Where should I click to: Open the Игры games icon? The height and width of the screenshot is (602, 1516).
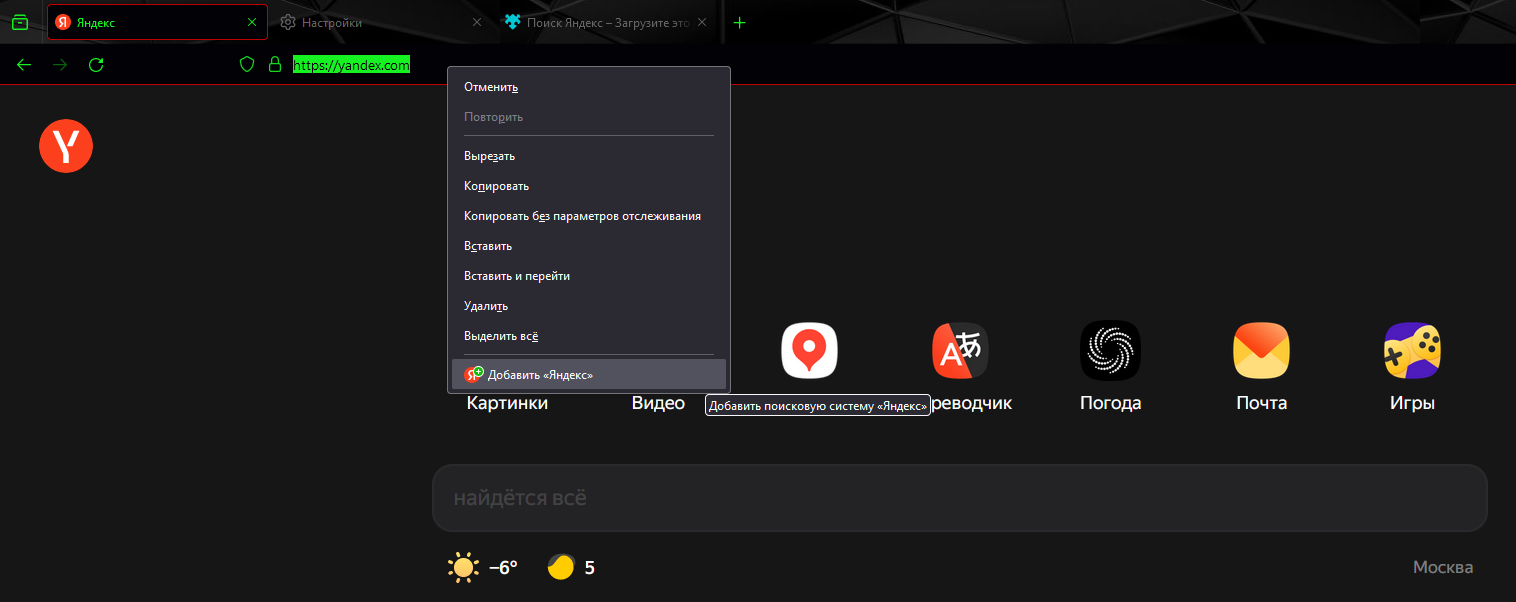[1412, 351]
